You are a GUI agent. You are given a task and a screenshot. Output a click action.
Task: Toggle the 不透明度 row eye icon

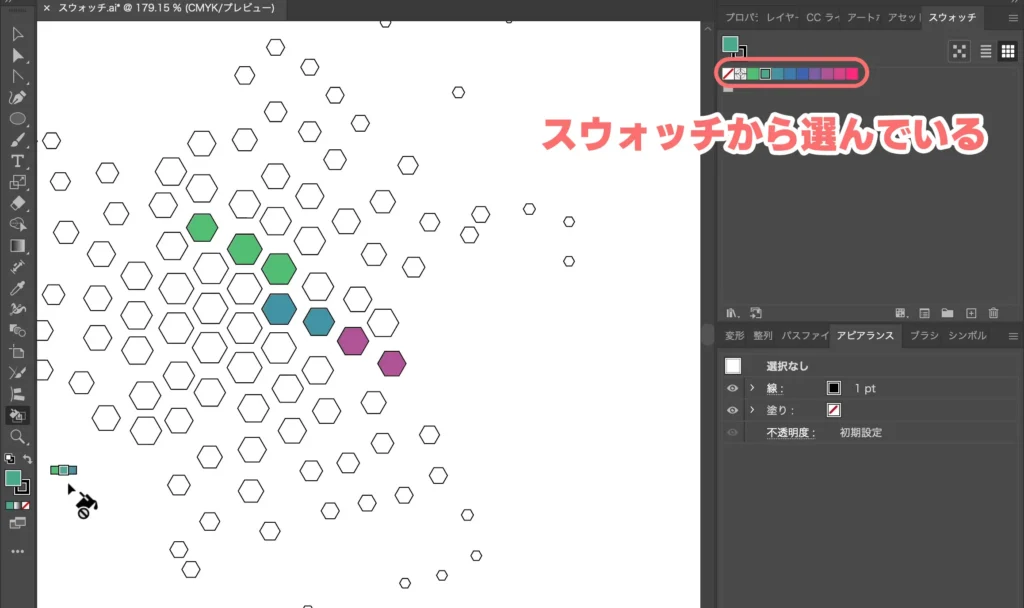[731, 432]
